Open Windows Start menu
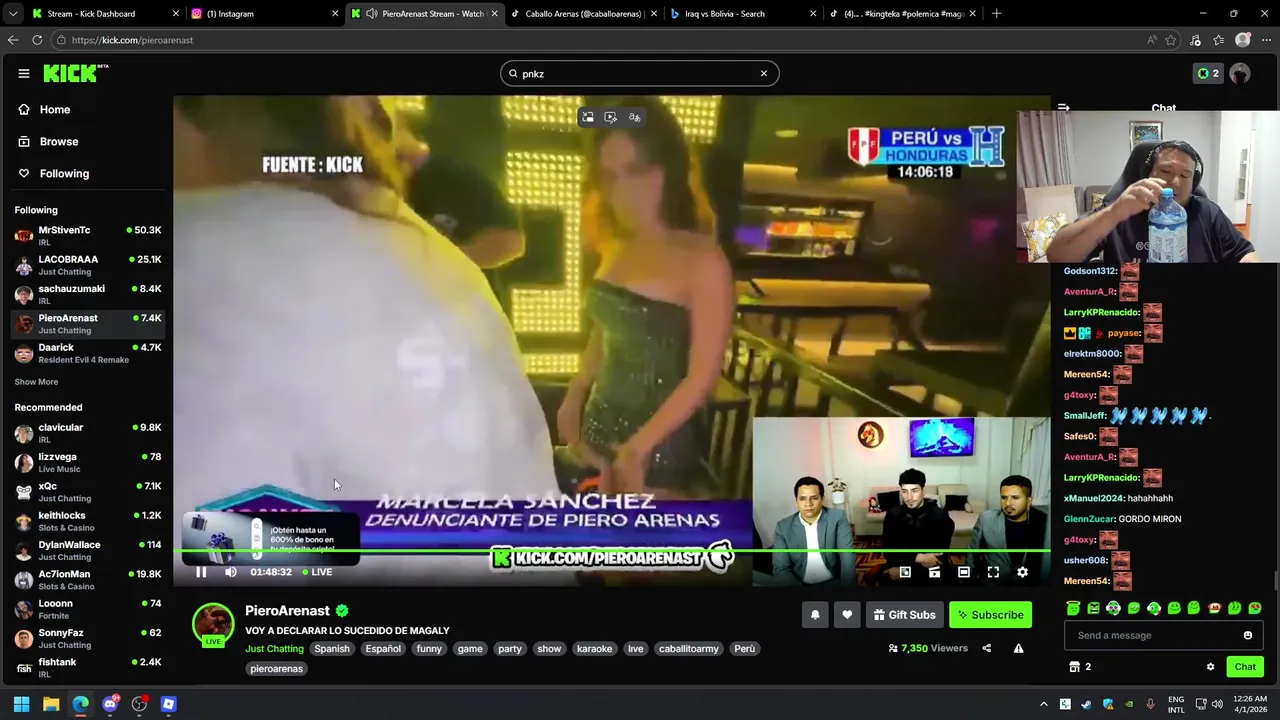This screenshot has width=1280, height=720. click(x=21, y=704)
